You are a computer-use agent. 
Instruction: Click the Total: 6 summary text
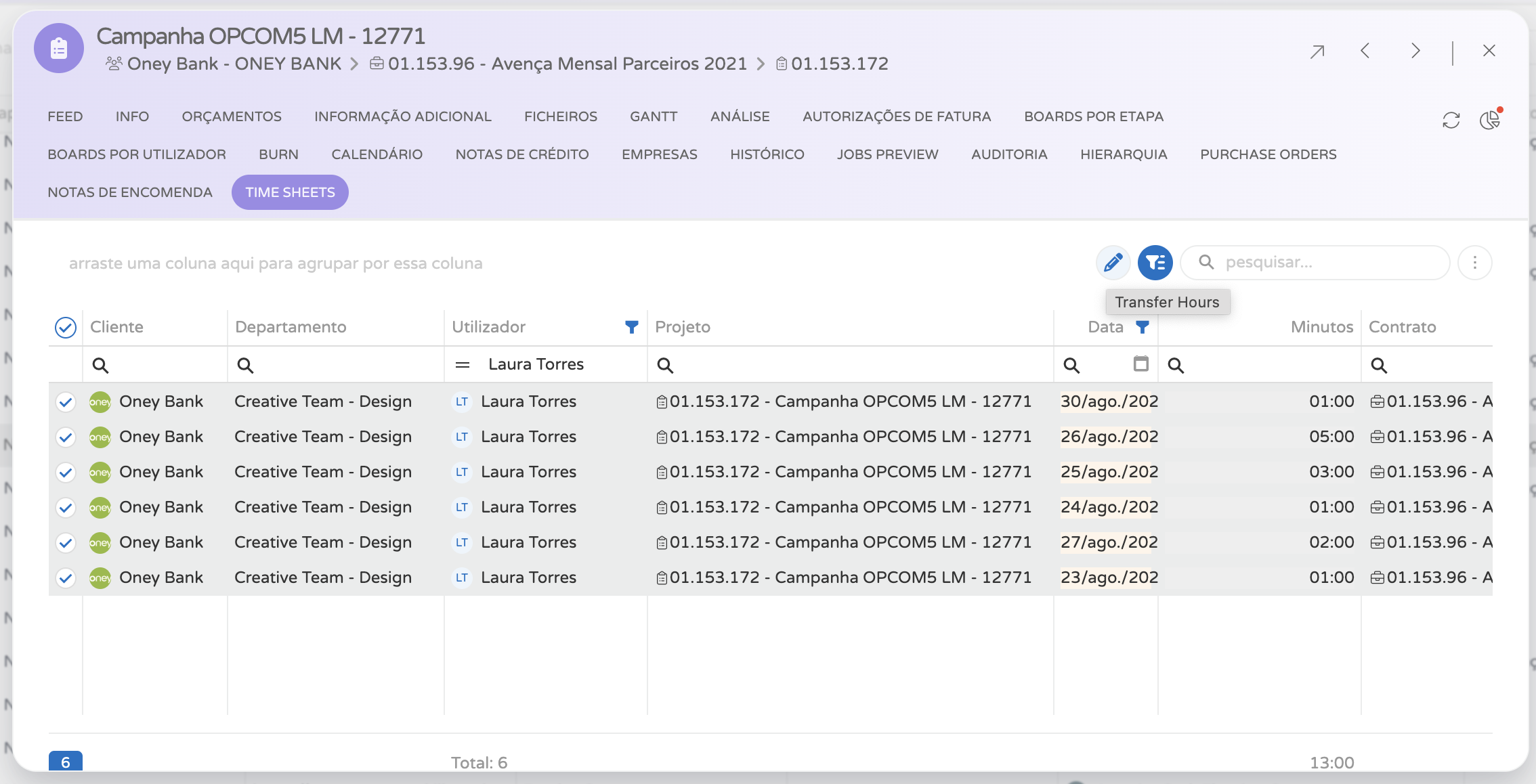coord(479,763)
